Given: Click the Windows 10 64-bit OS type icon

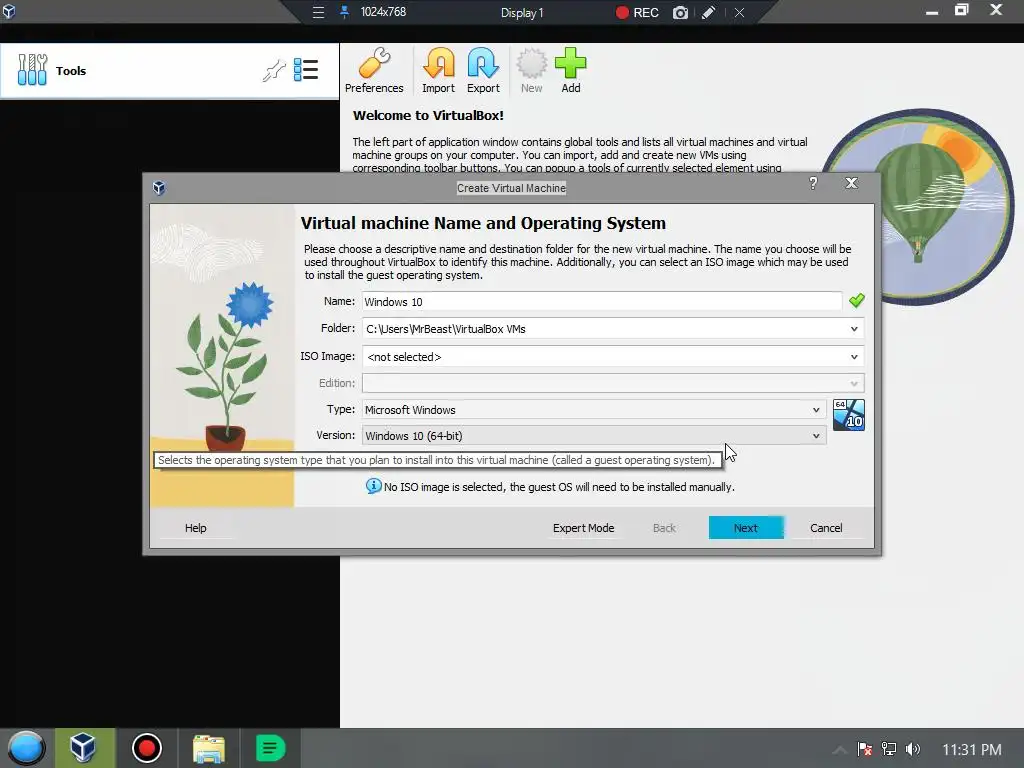Looking at the screenshot, I should click(848, 415).
